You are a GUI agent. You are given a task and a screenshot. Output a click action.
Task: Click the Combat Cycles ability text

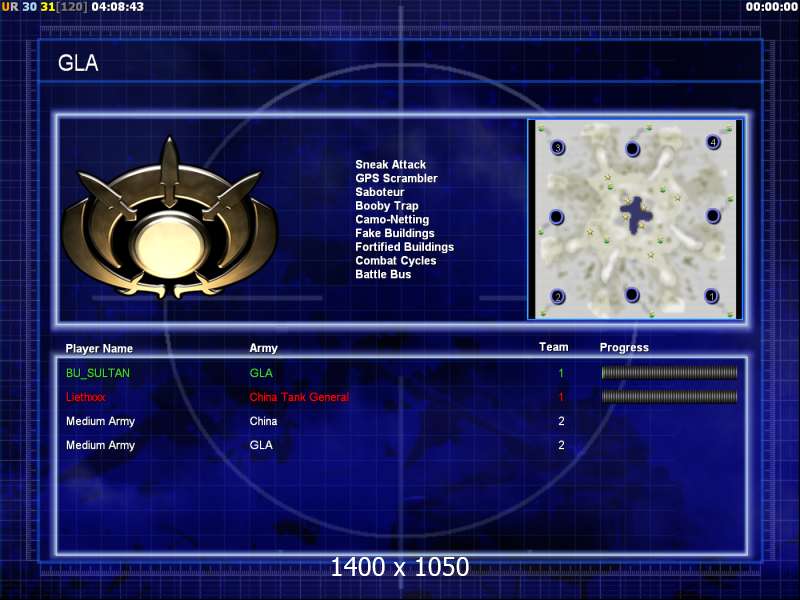point(396,261)
